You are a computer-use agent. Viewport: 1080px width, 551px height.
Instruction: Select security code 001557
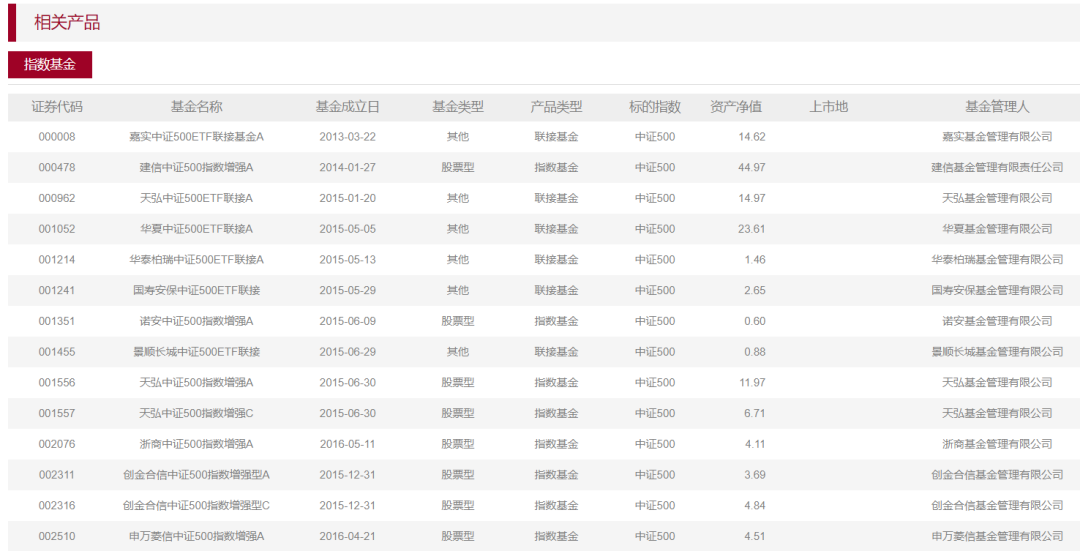pyautogui.click(x=57, y=413)
